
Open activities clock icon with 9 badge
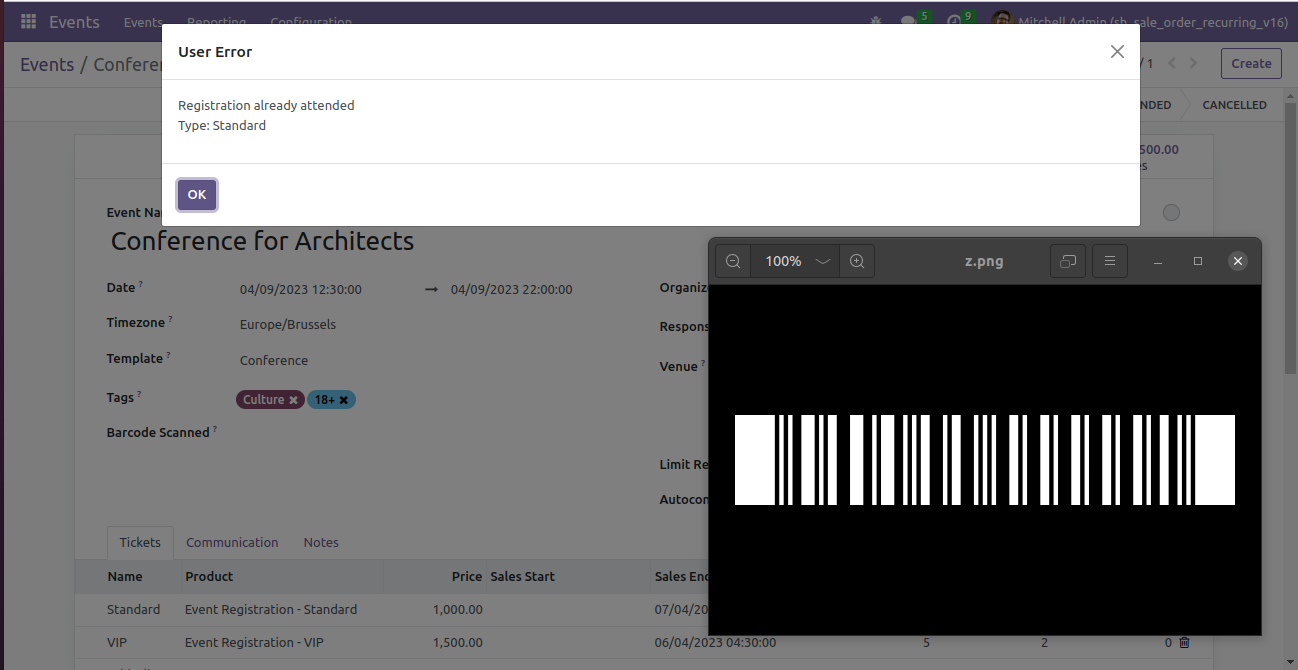[x=958, y=20]
